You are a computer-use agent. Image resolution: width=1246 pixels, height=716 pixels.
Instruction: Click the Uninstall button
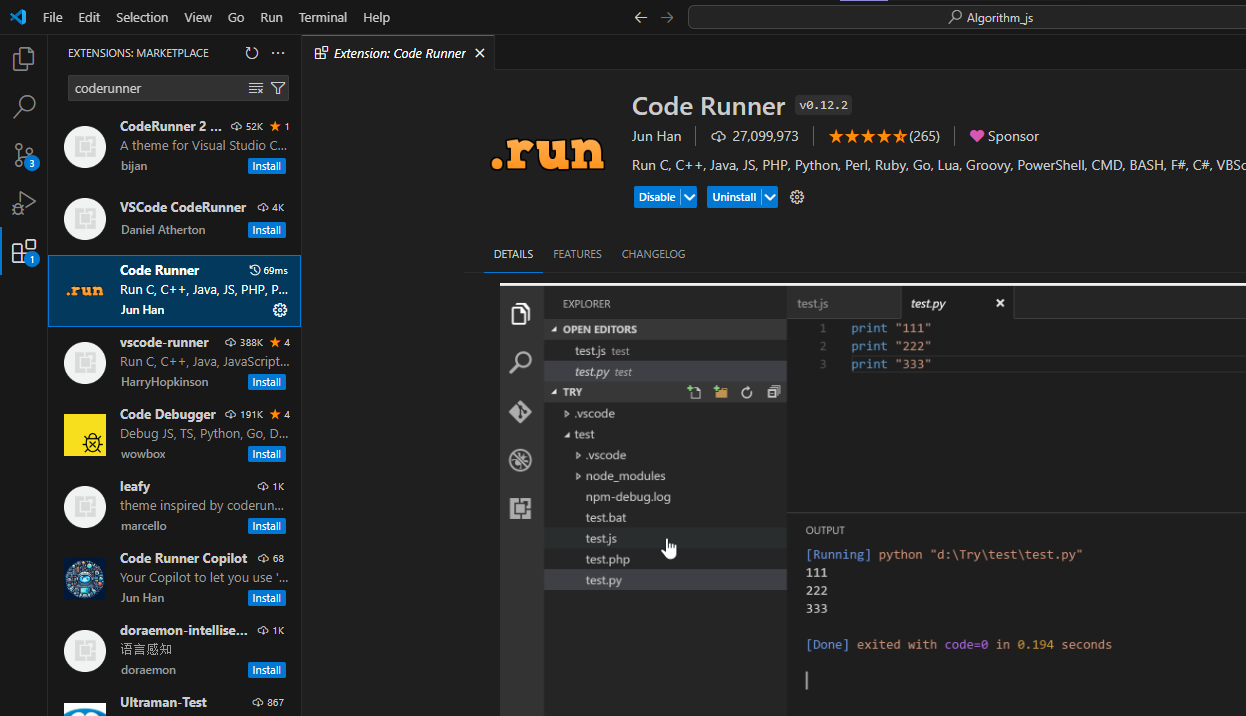(x=734, y=197)
